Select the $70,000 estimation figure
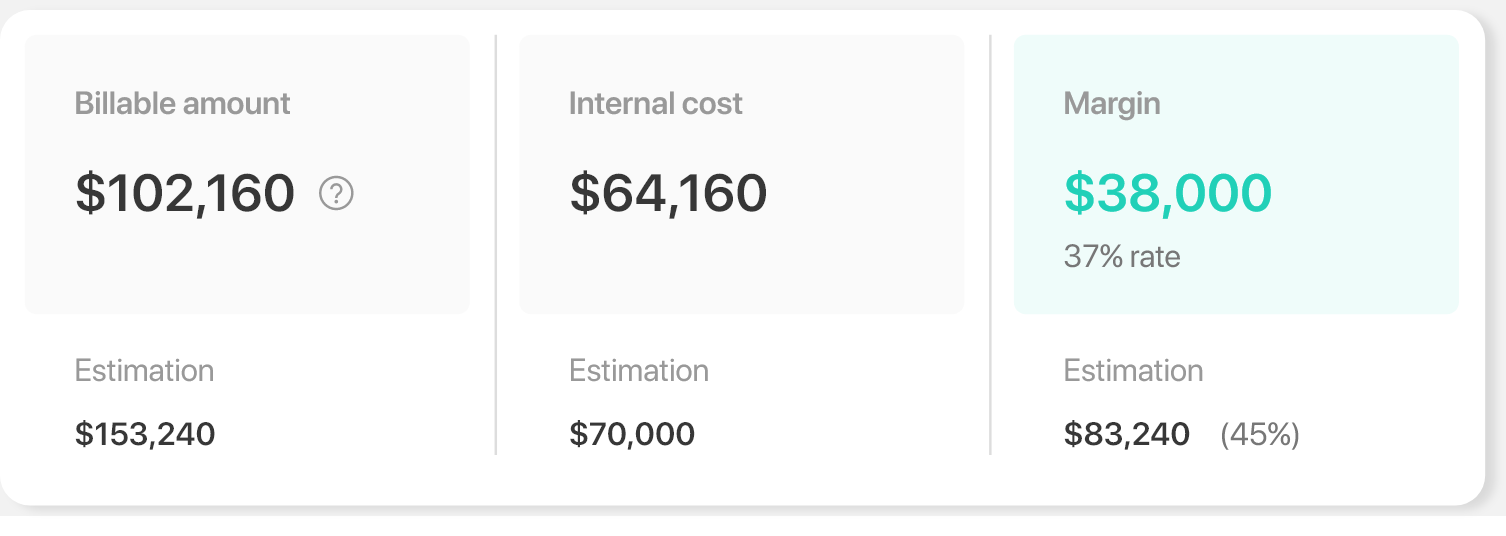 [x=632, y=434]
